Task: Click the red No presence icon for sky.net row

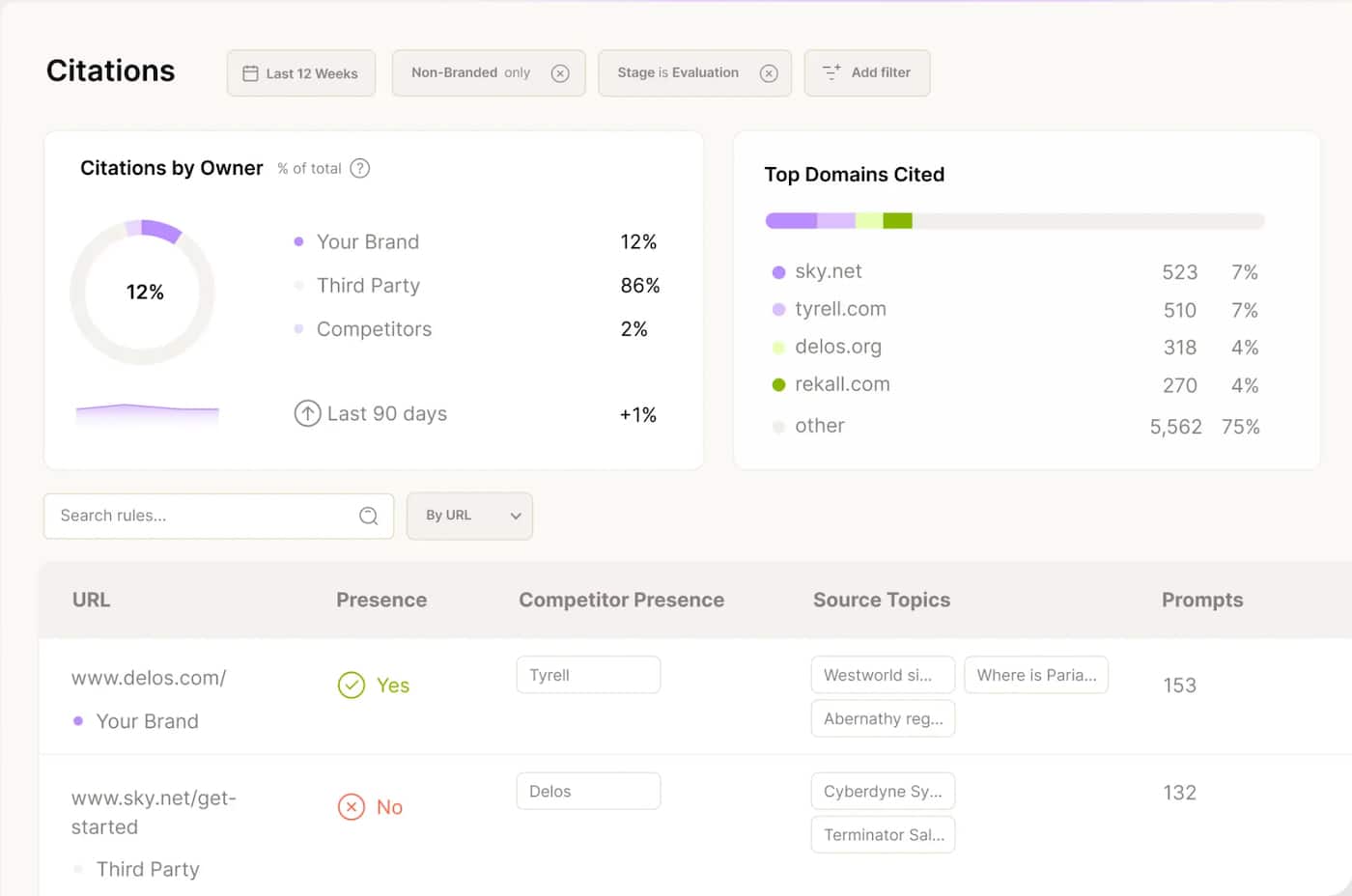Action: pos(351,807)
